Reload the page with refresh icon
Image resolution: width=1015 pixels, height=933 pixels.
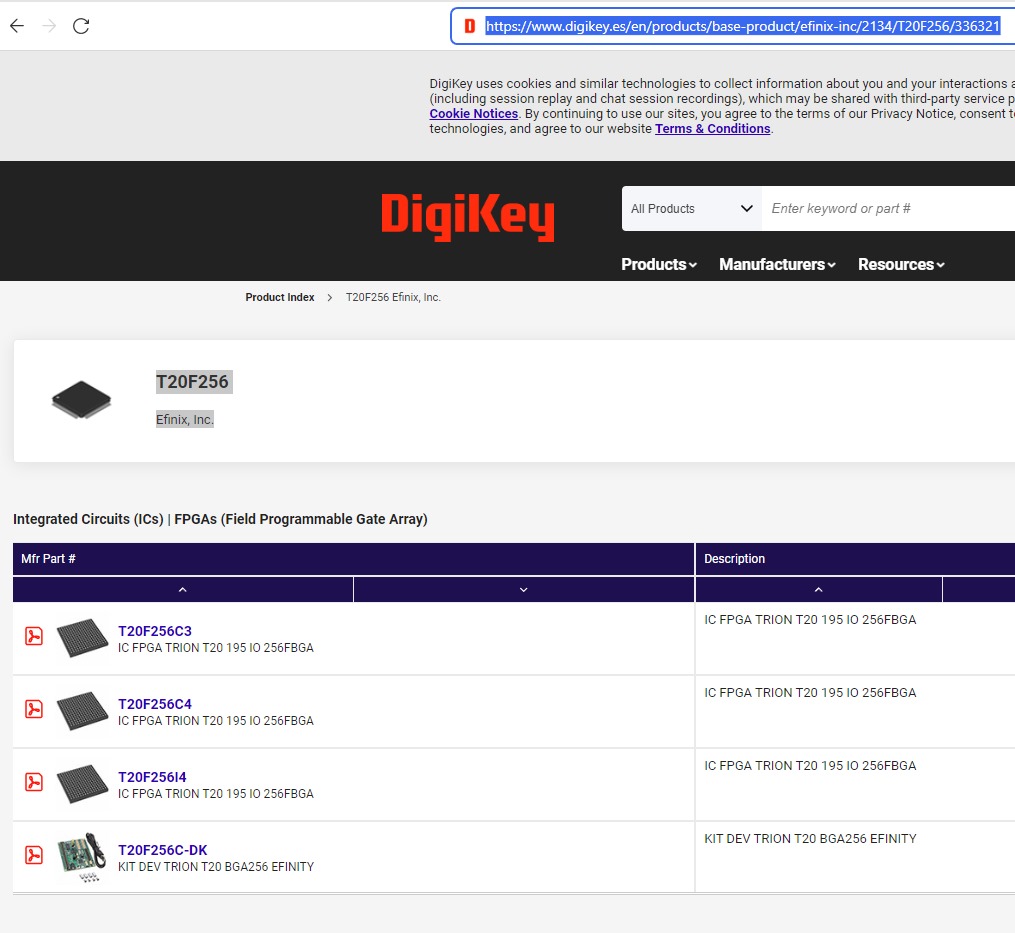point(81,26)
